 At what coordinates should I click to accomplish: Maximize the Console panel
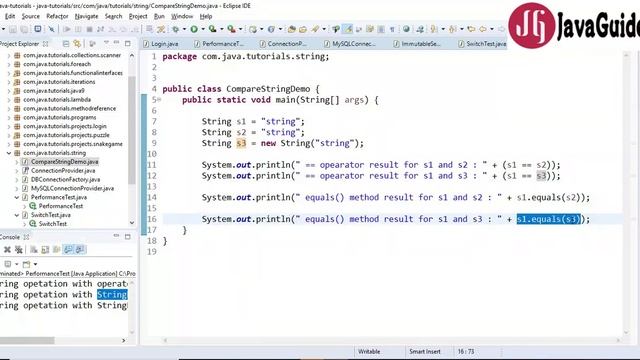(128, 237)
